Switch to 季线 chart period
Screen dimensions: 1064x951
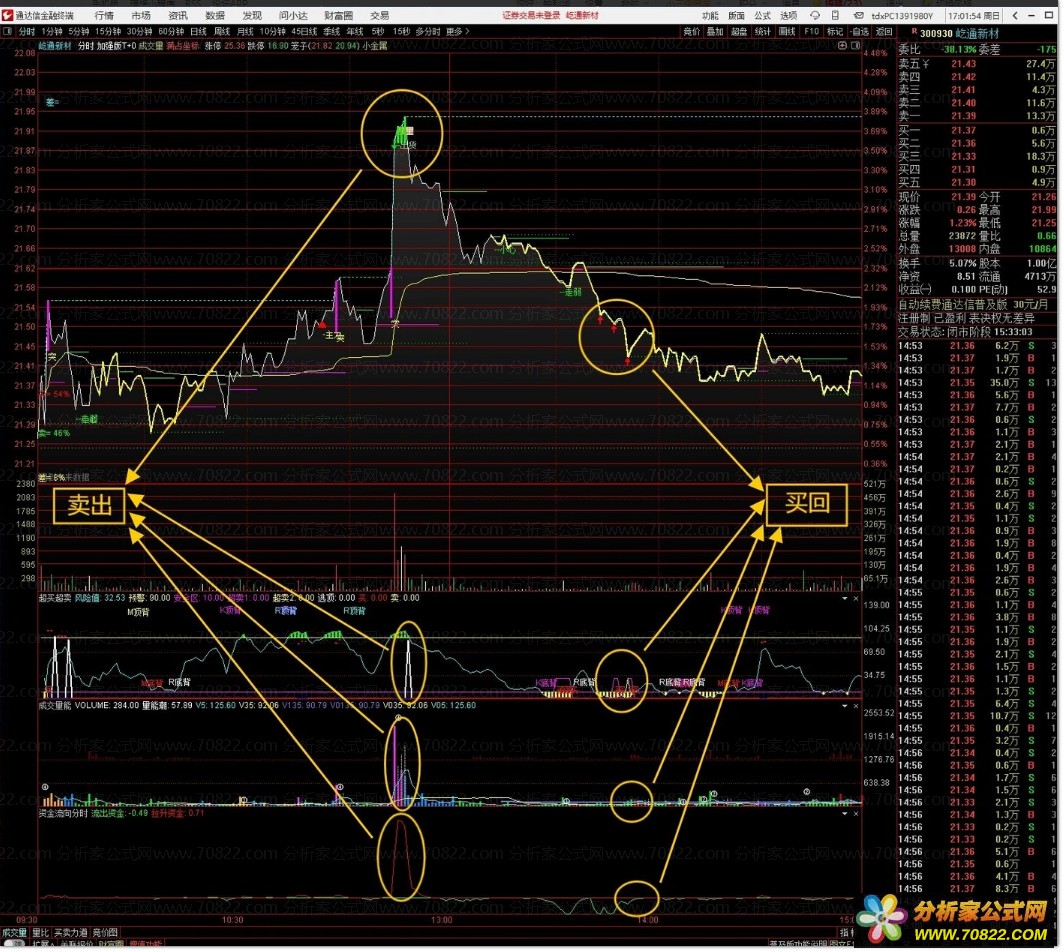point(331,31)
